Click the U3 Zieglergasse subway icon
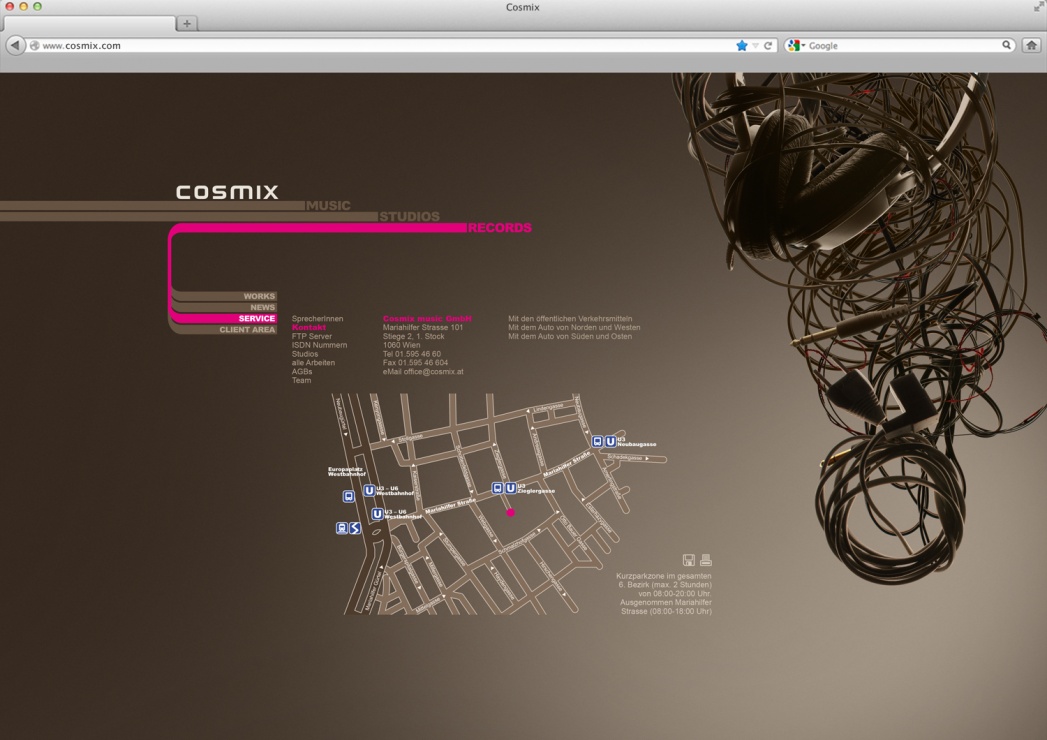This screenshot has height=740, width=1047. click(x=510, y=488)
